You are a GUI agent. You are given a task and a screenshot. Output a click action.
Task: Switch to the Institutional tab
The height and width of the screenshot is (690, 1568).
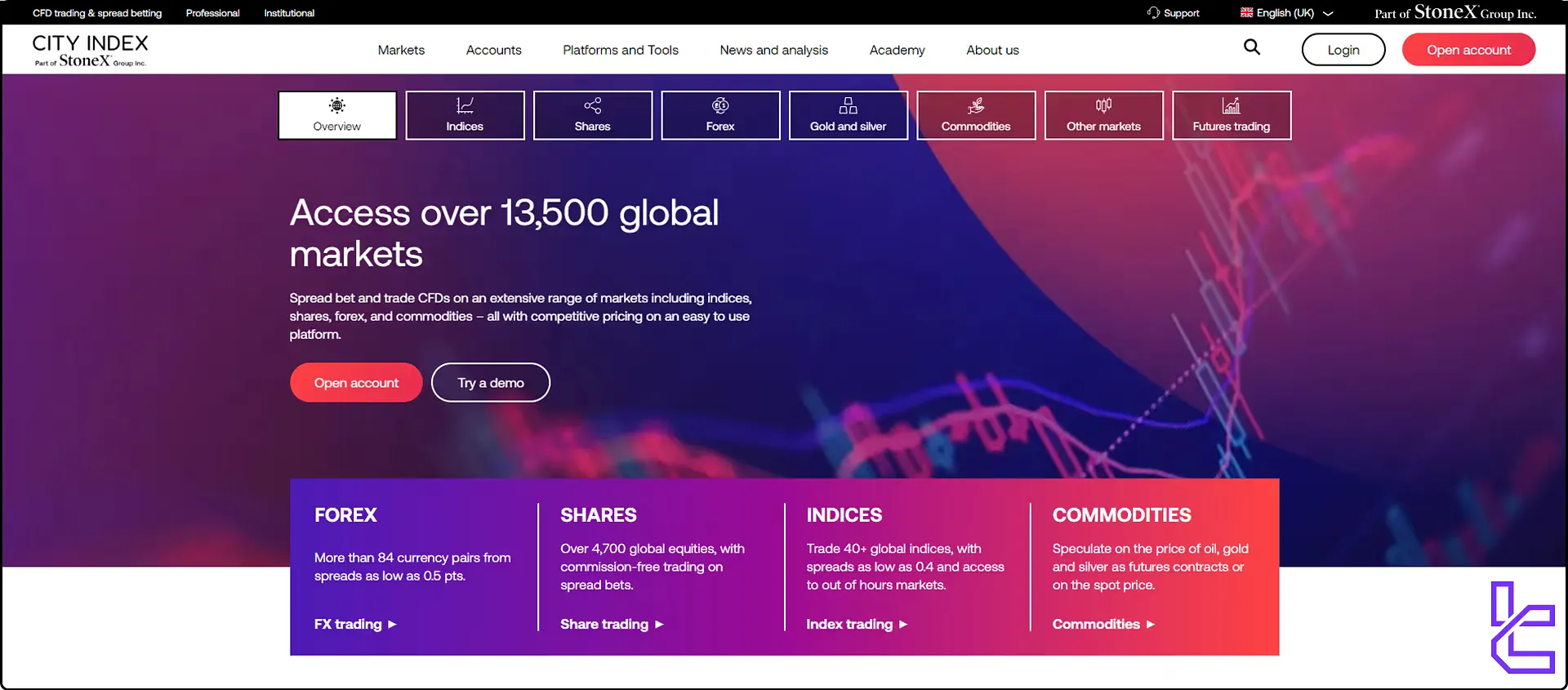289,13
